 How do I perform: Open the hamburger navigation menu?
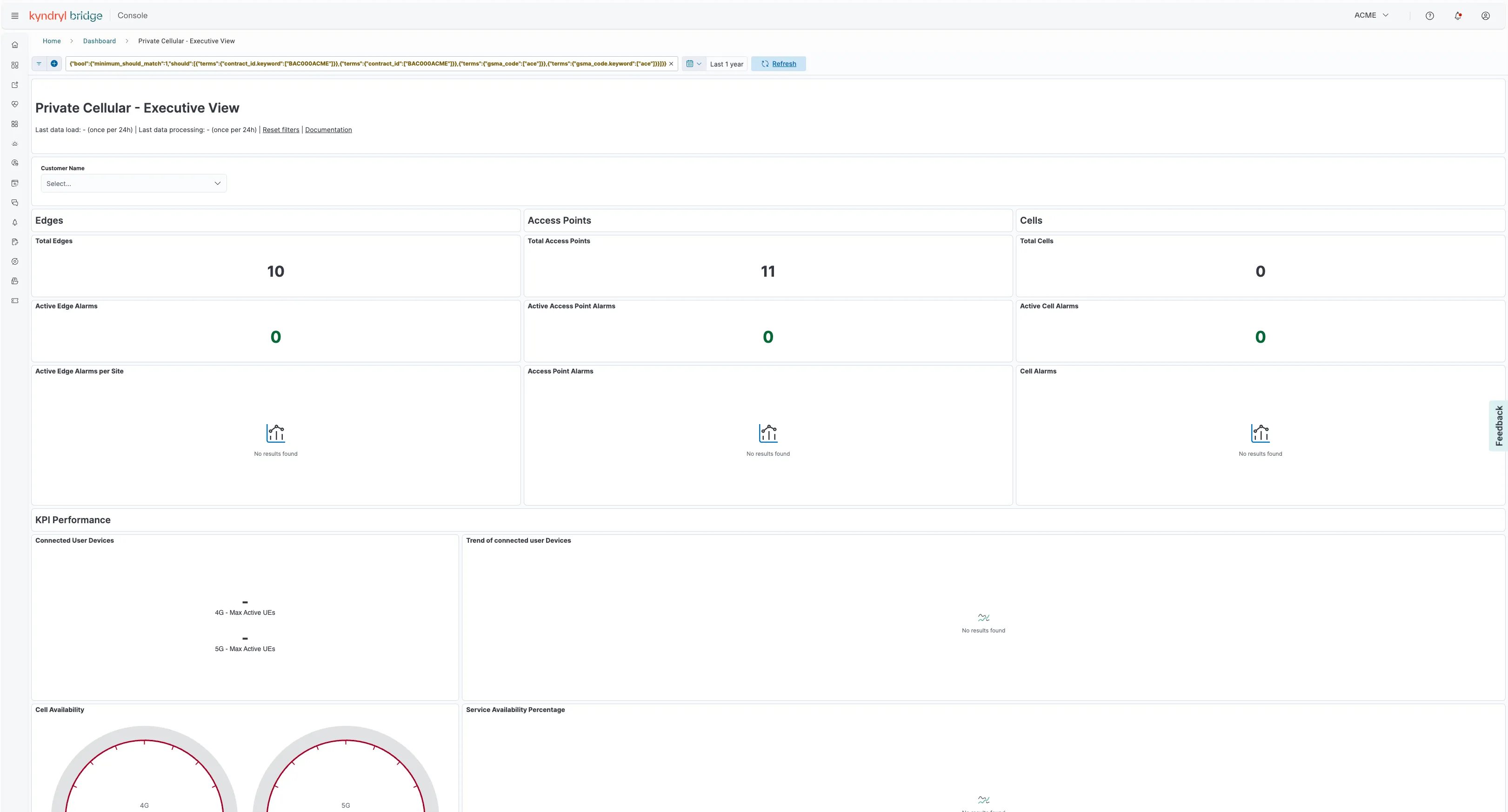coord(14,16)
